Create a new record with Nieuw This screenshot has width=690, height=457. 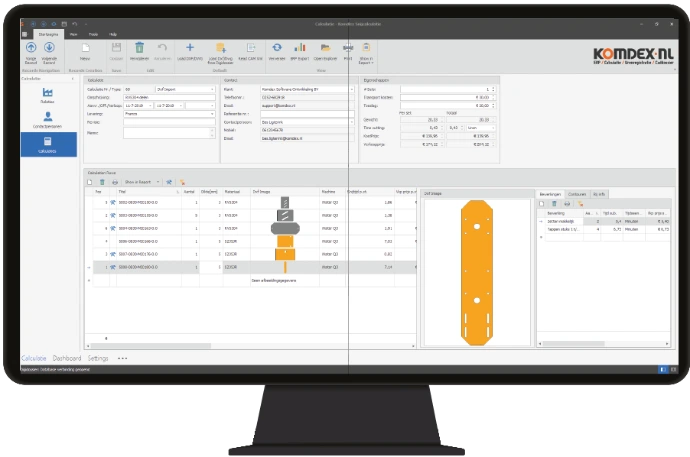[85, 51]
